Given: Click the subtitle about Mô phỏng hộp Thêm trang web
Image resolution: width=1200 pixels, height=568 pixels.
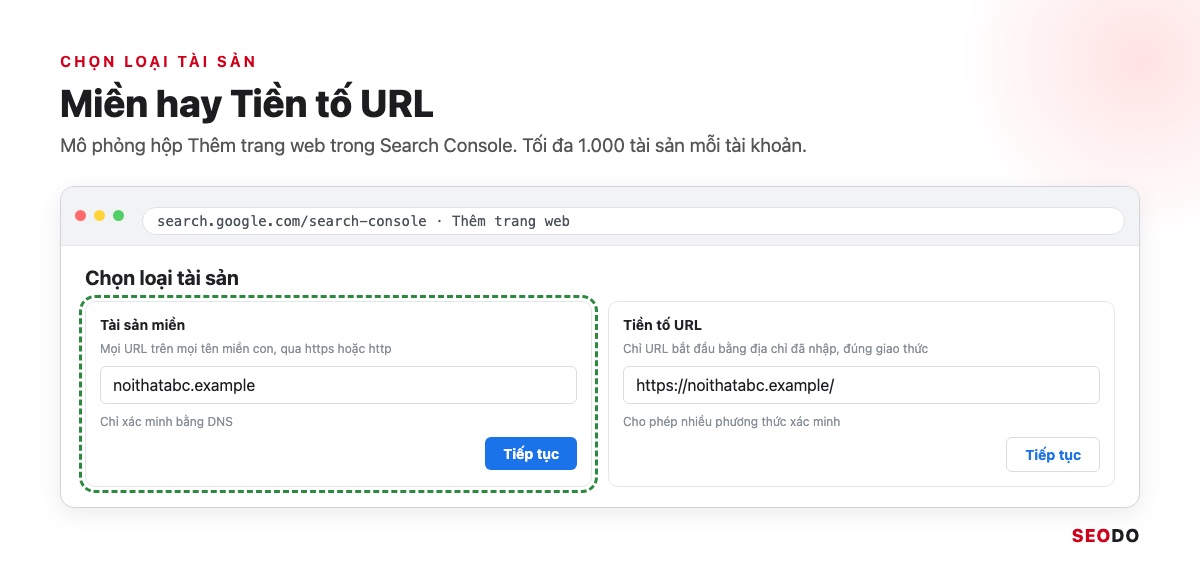Looking at the screenshot, I should tap(433, 146).
